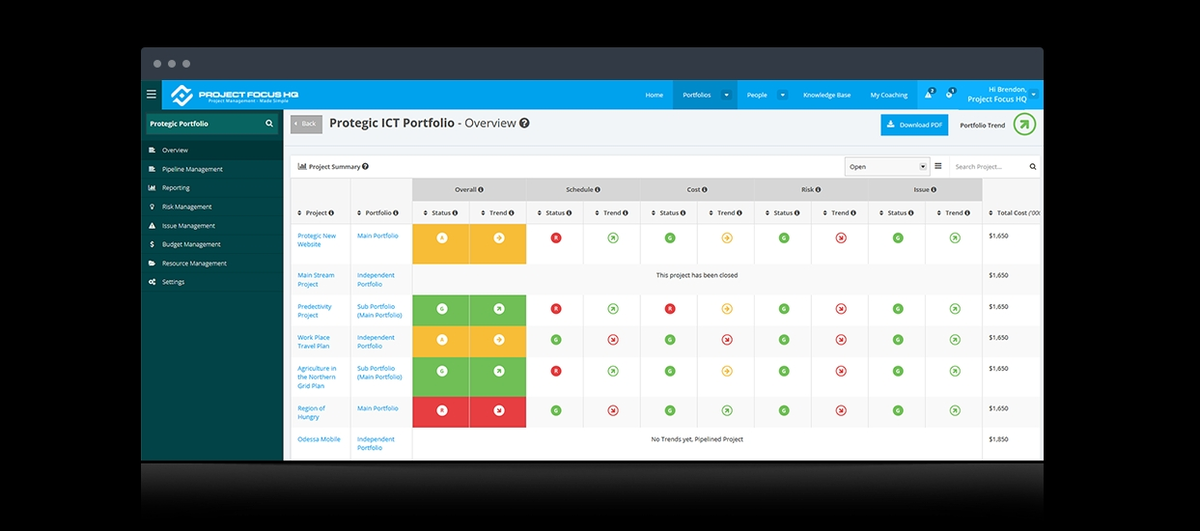Open the user account dropdown arrow
The height and width of the screenshot is (531, 1200).
(1034, 95)
